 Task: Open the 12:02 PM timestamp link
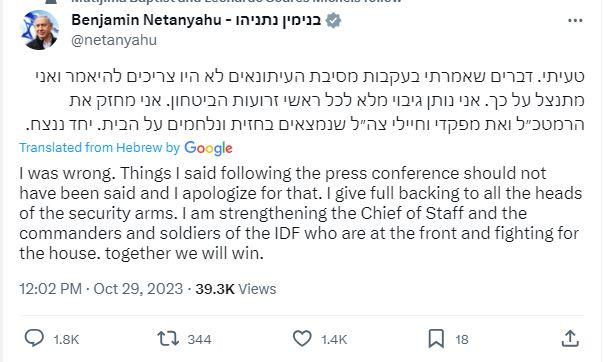(50, 289)
